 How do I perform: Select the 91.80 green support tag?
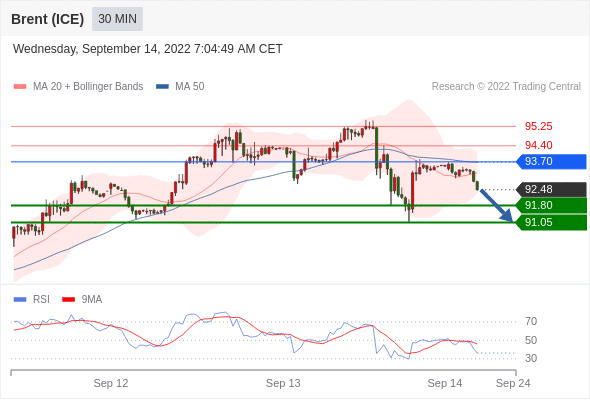pyautogui.click(x=551, y=205)
